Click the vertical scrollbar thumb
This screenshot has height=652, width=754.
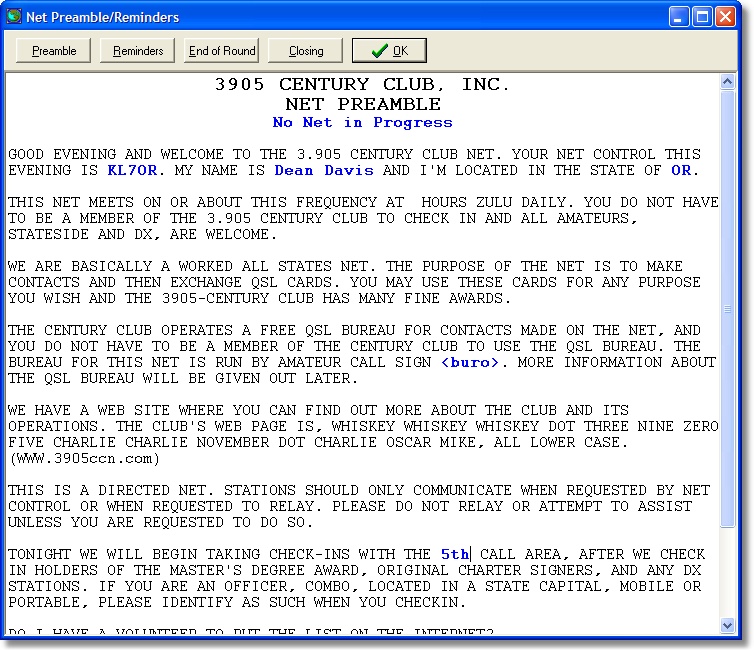729,310
